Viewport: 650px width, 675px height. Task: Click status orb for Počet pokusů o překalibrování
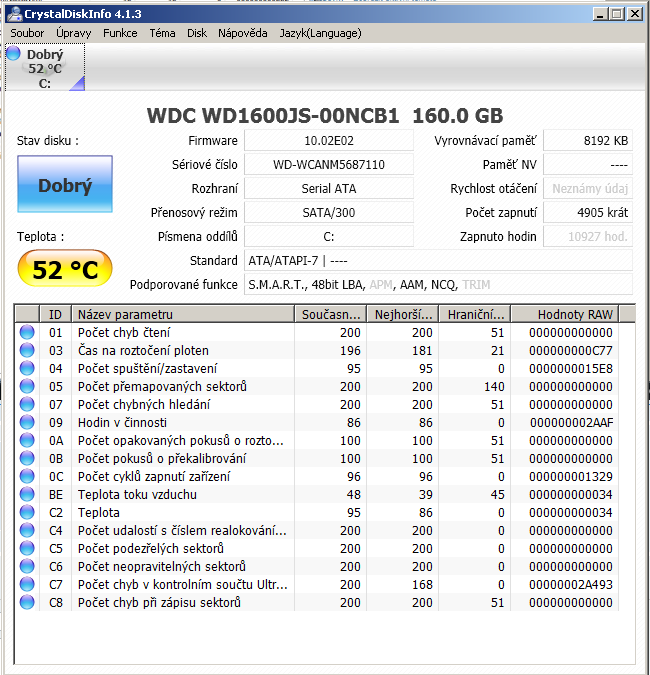[27, 458]
